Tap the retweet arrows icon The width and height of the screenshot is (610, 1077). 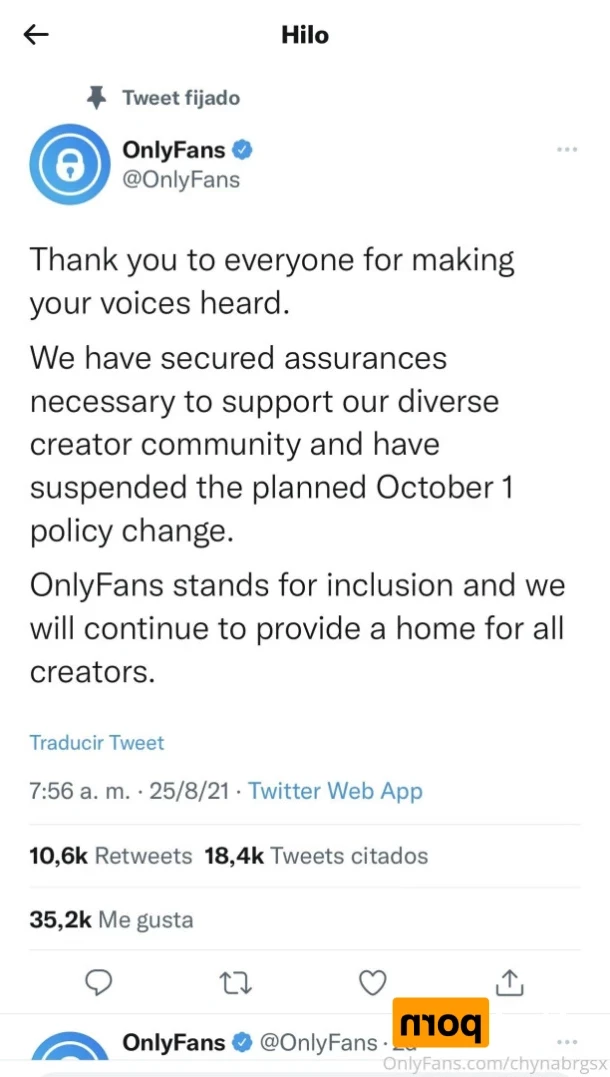point(236,984)
